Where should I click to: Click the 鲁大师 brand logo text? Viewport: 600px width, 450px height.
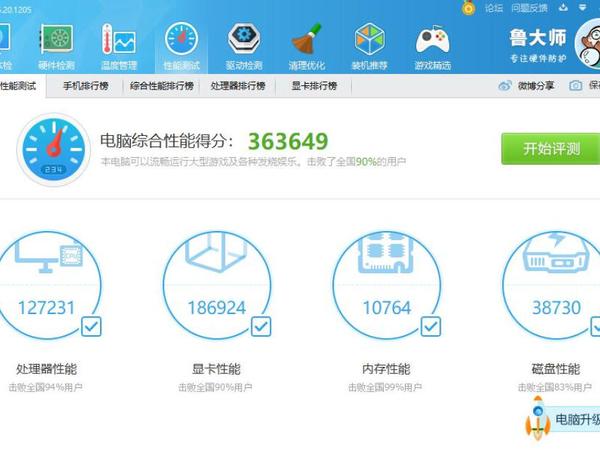pyautogui.click(x=538, y=38)
